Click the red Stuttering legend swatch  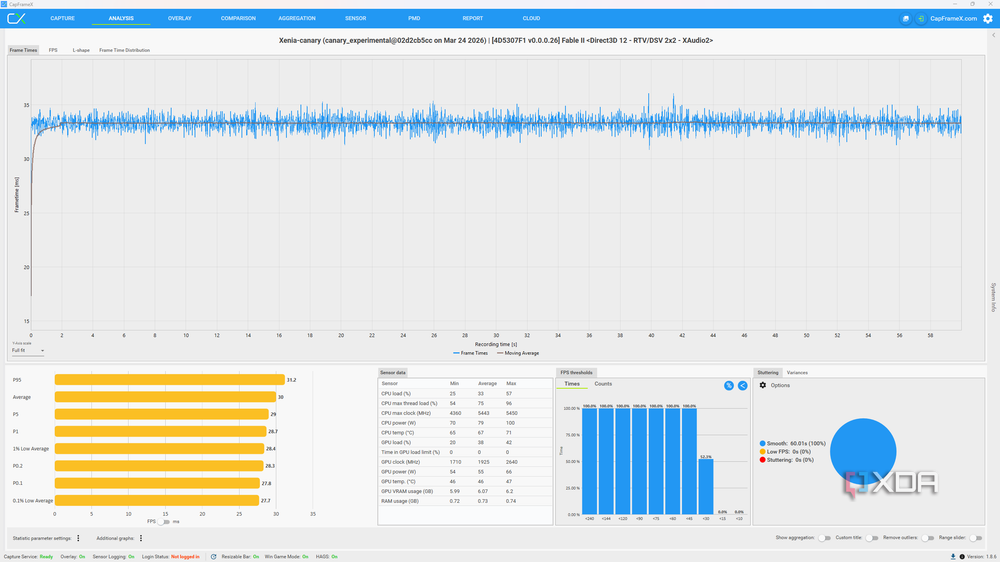[x=762, y=460]
